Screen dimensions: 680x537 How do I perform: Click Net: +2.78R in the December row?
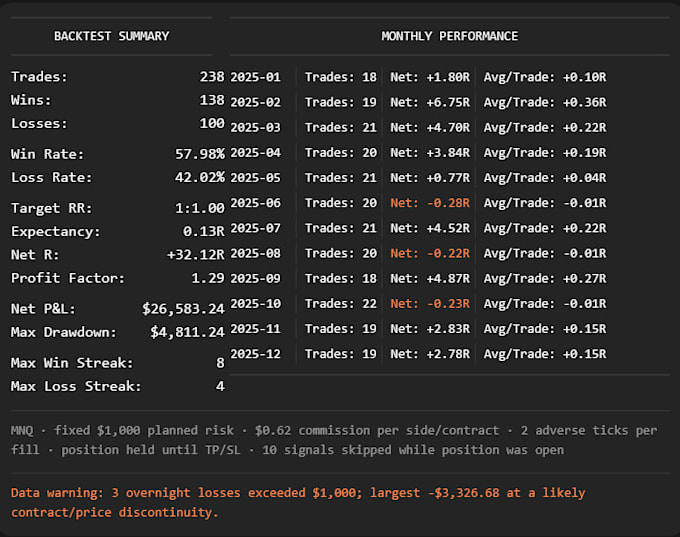coord(430,354)
